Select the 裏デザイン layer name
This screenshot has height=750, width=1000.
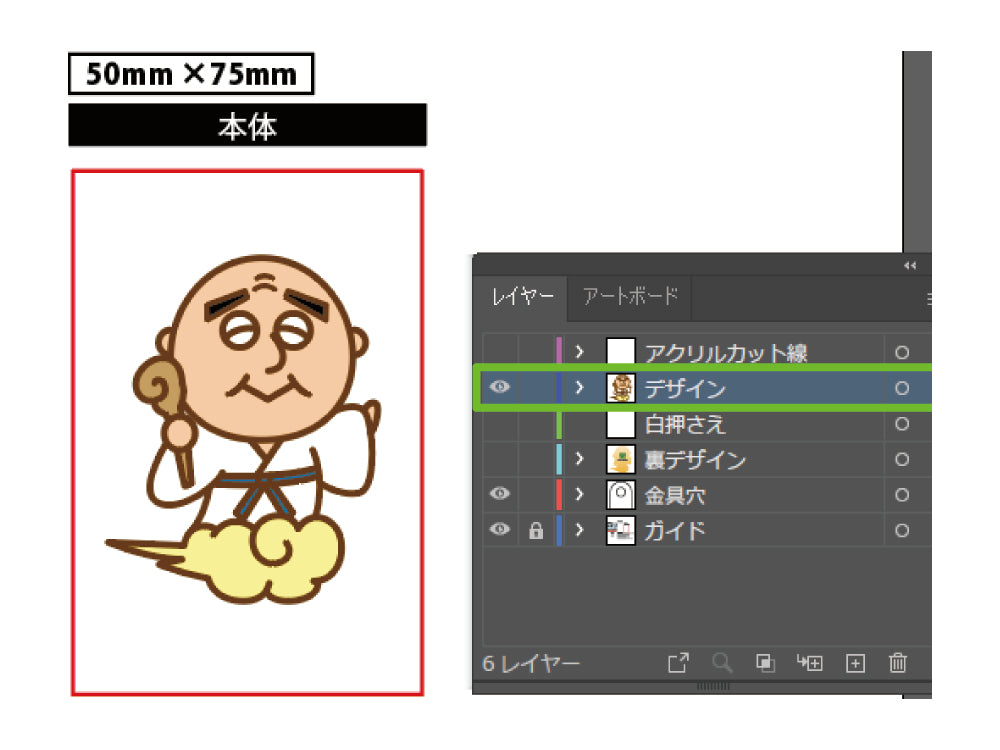coord(695,460)
